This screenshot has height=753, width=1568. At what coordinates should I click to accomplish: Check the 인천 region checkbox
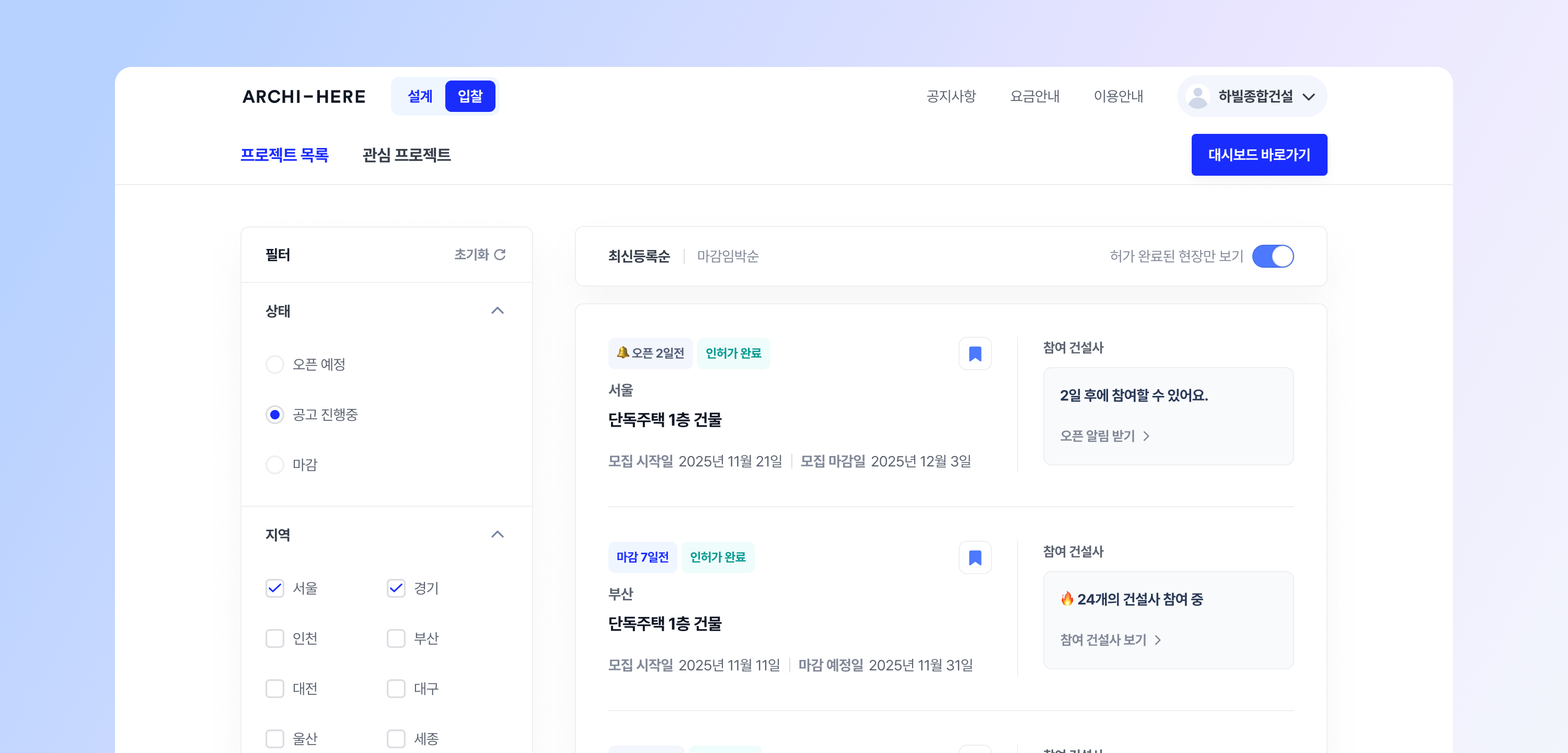pos(274,638)
